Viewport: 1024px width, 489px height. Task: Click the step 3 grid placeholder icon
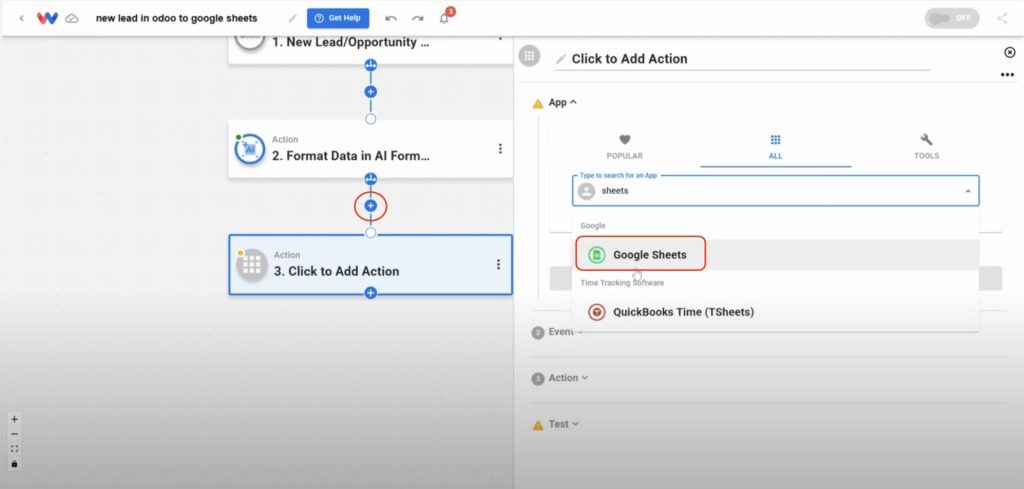(x=252, y=265)
